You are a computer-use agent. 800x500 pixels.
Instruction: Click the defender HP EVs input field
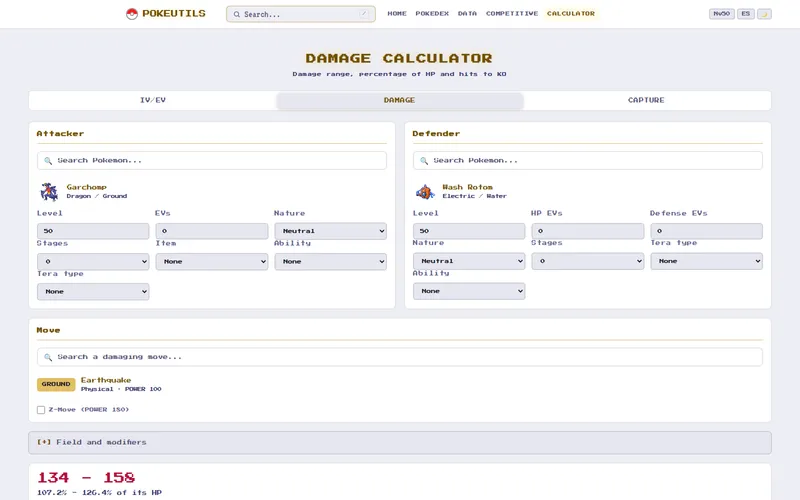click(x=588, y=231)
